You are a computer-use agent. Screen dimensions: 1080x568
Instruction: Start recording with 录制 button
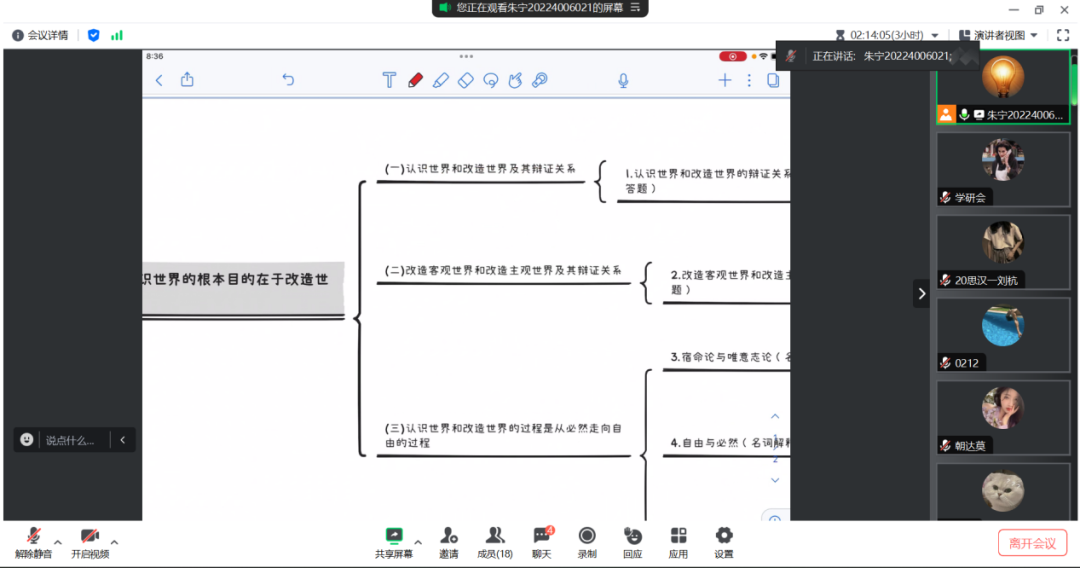(x=587, y=541)
